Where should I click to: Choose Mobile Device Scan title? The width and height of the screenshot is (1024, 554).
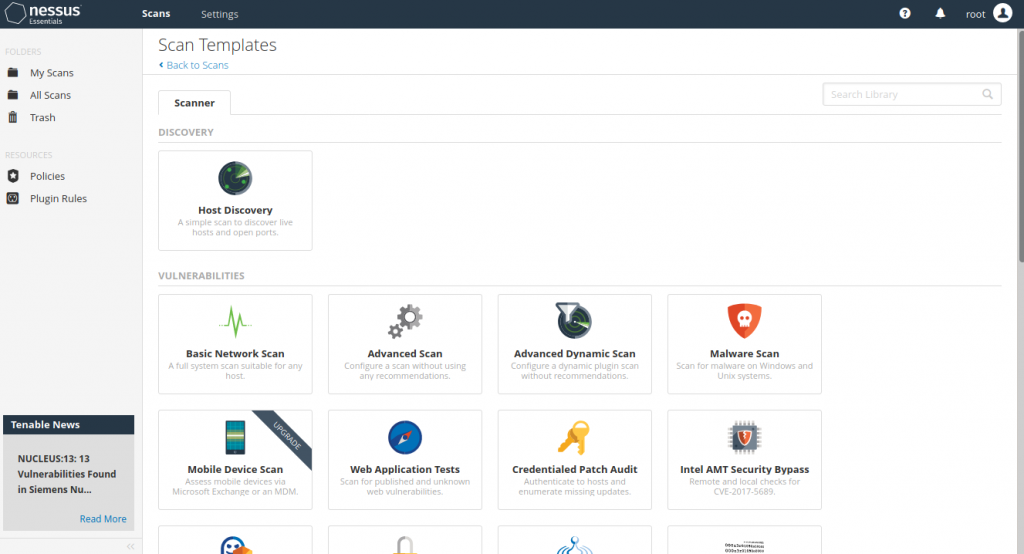235,469
